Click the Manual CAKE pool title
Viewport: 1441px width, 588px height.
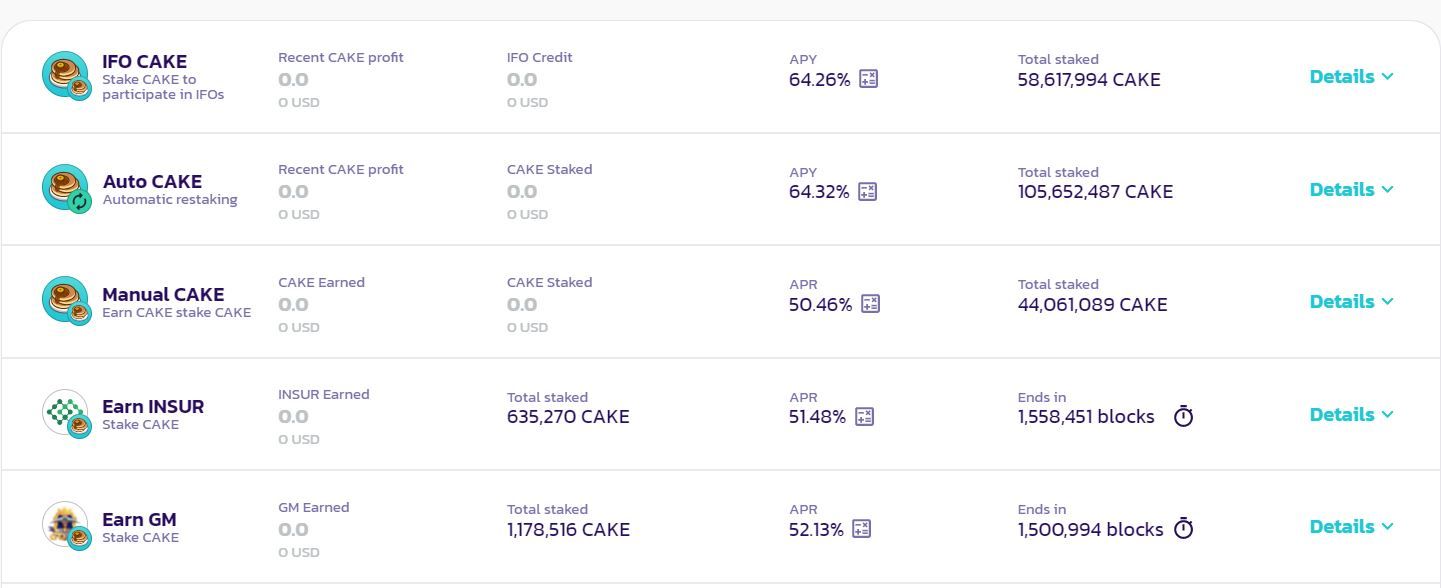click(x=163, y=295)
